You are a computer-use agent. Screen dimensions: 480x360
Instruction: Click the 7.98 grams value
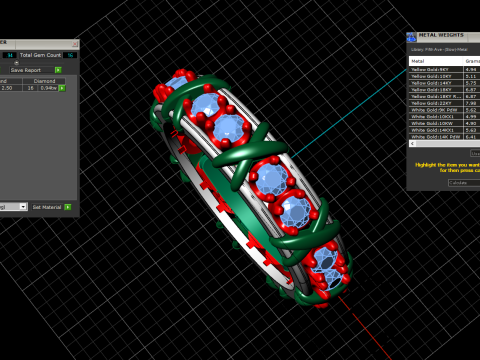click(472, 103)
